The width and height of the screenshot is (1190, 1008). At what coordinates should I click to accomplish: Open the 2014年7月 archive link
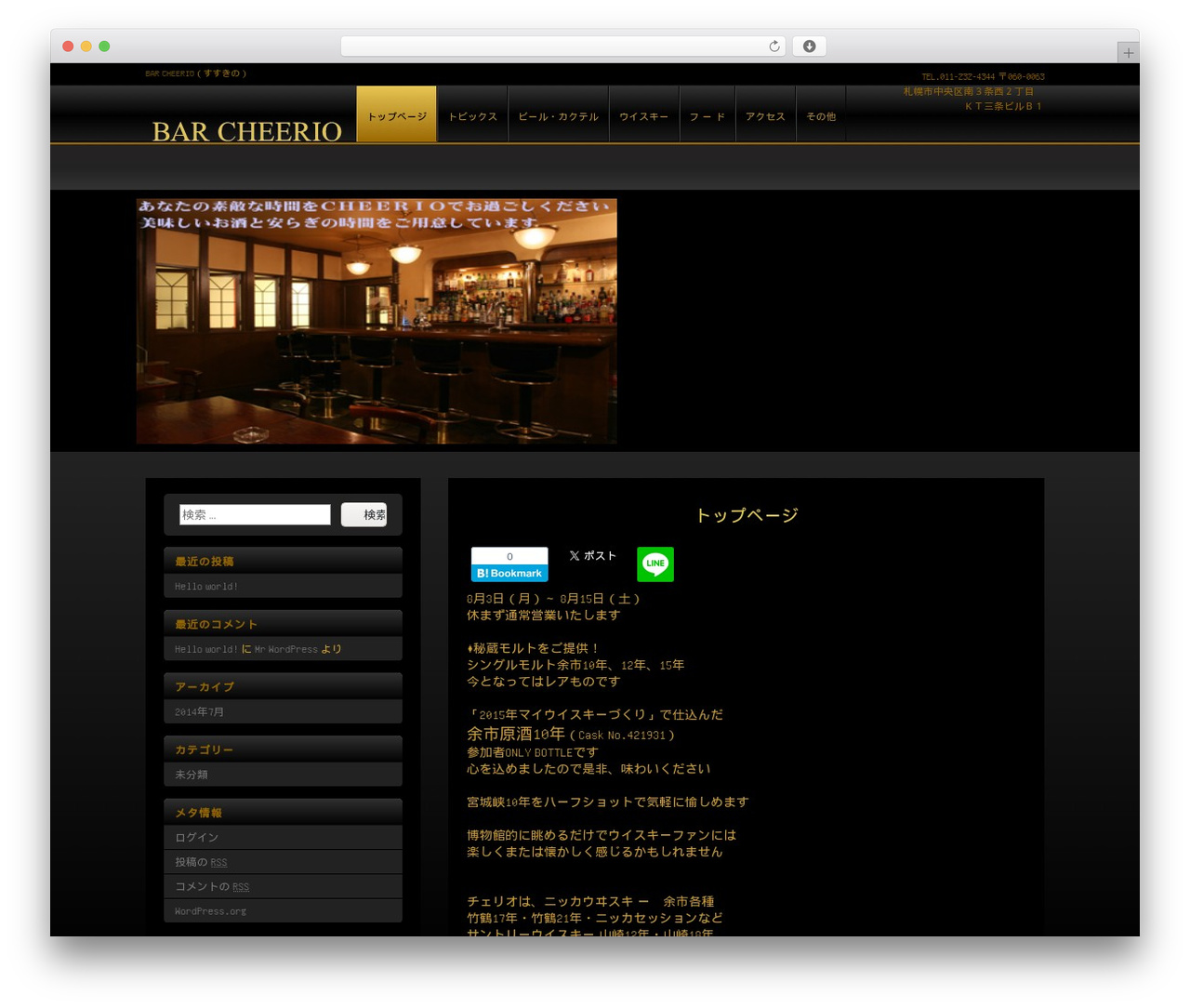pos(199,711)
